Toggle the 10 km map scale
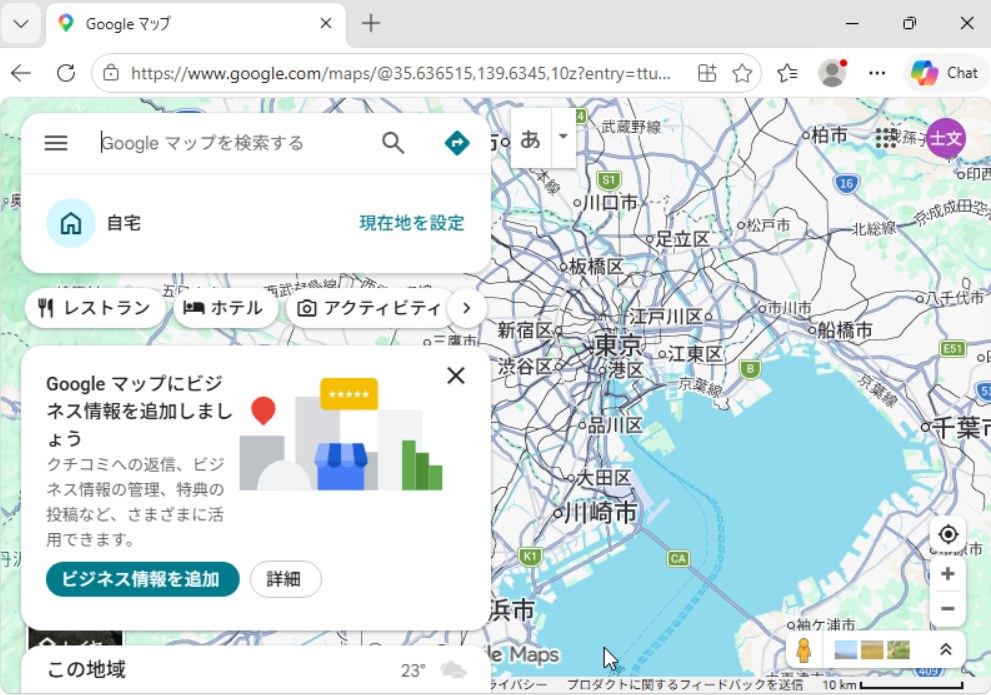 892,685
